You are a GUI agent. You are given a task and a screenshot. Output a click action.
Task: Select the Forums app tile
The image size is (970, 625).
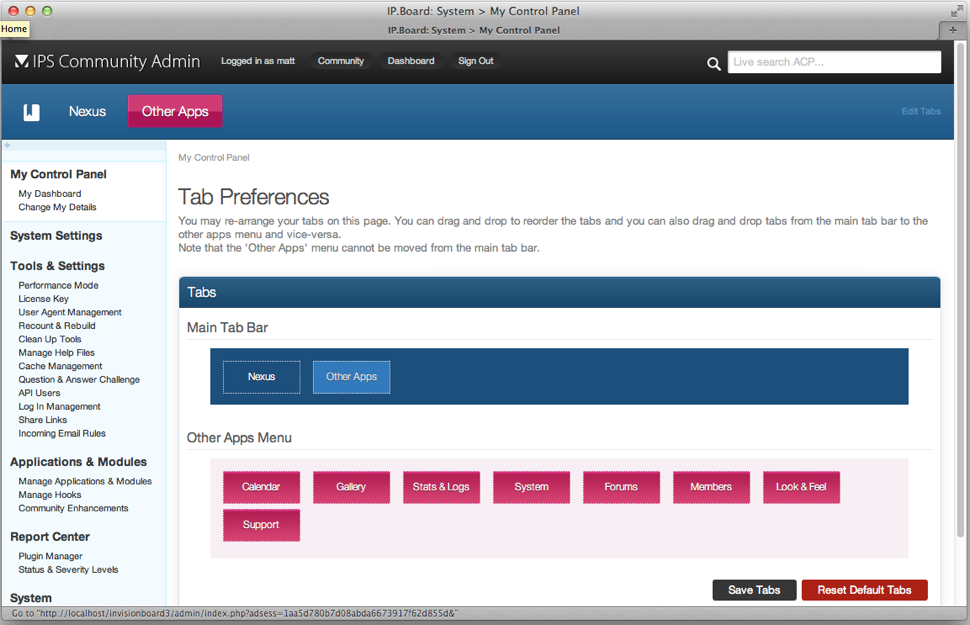coord(621,487)
